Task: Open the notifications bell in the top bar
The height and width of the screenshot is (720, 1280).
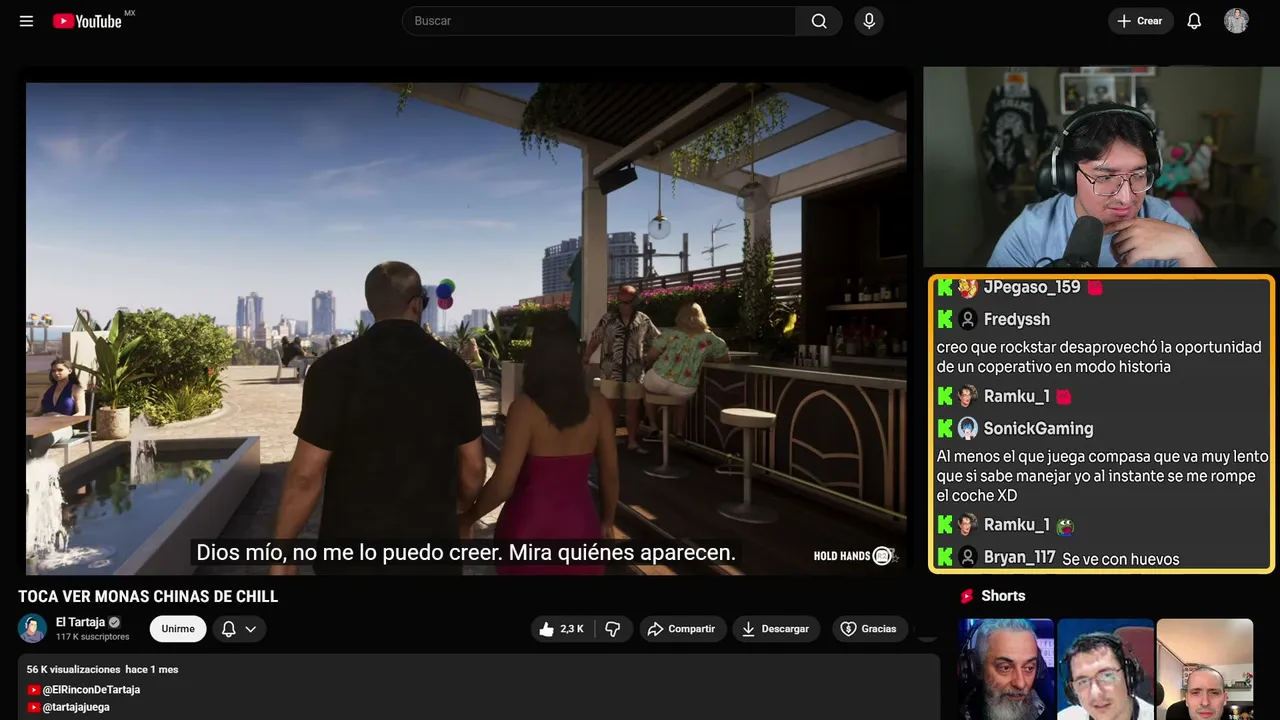Action: pyautogui.click(x=1194, y=21)
